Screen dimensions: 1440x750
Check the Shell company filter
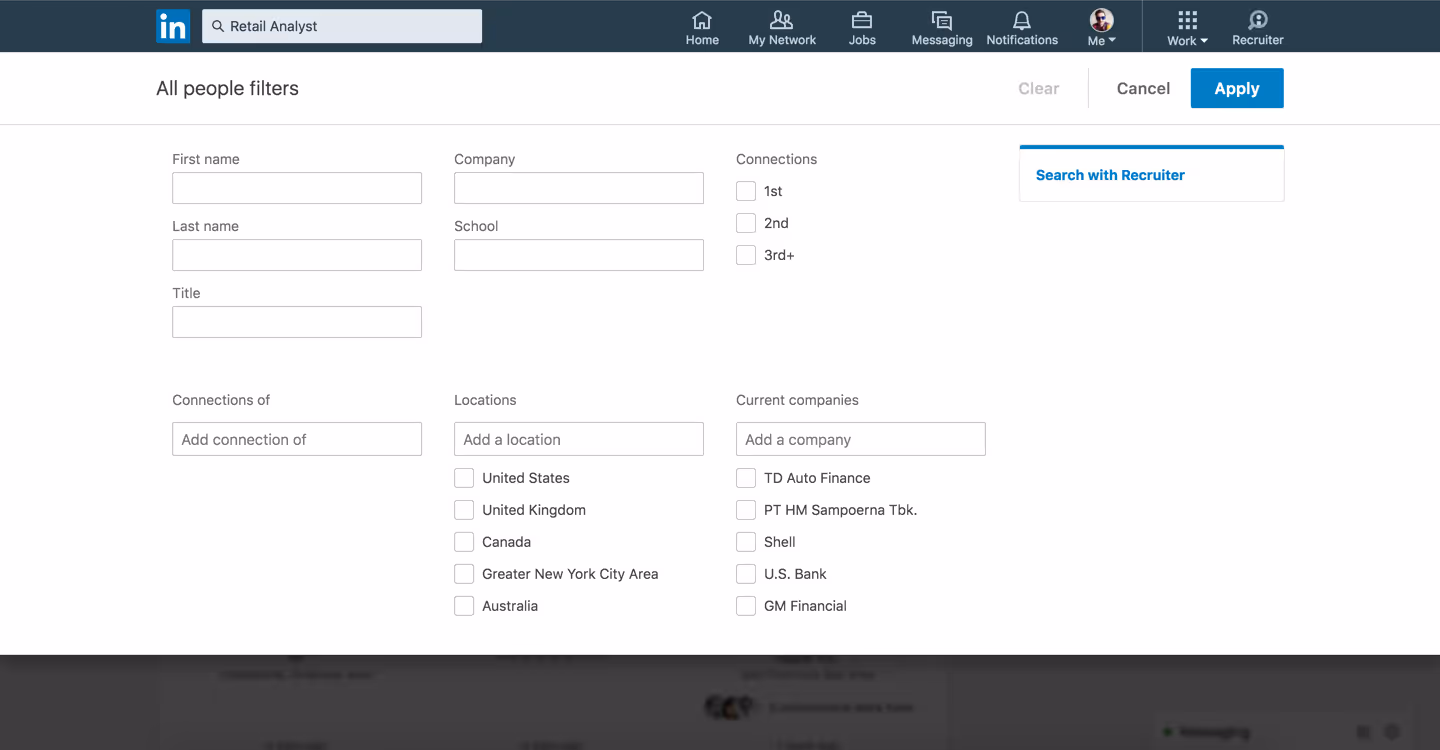tap(745, 541)
